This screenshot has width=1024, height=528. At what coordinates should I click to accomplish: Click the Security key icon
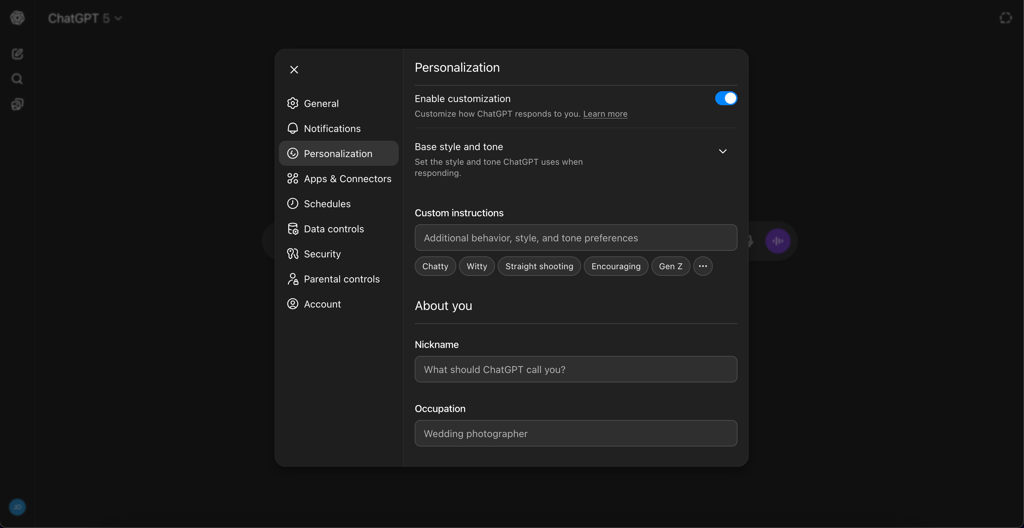293,254
